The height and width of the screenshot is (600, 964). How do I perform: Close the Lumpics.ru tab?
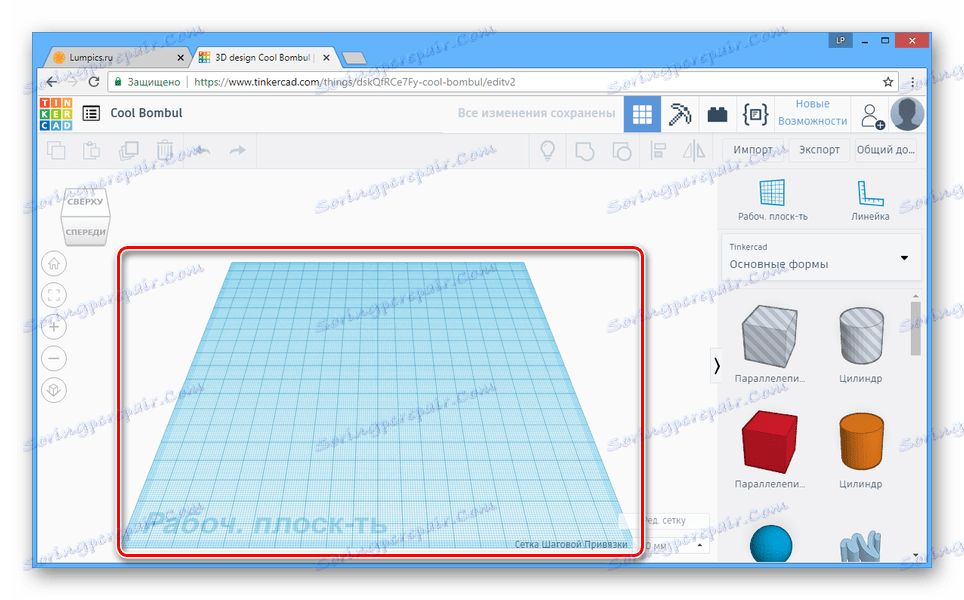tap(180, 58)
